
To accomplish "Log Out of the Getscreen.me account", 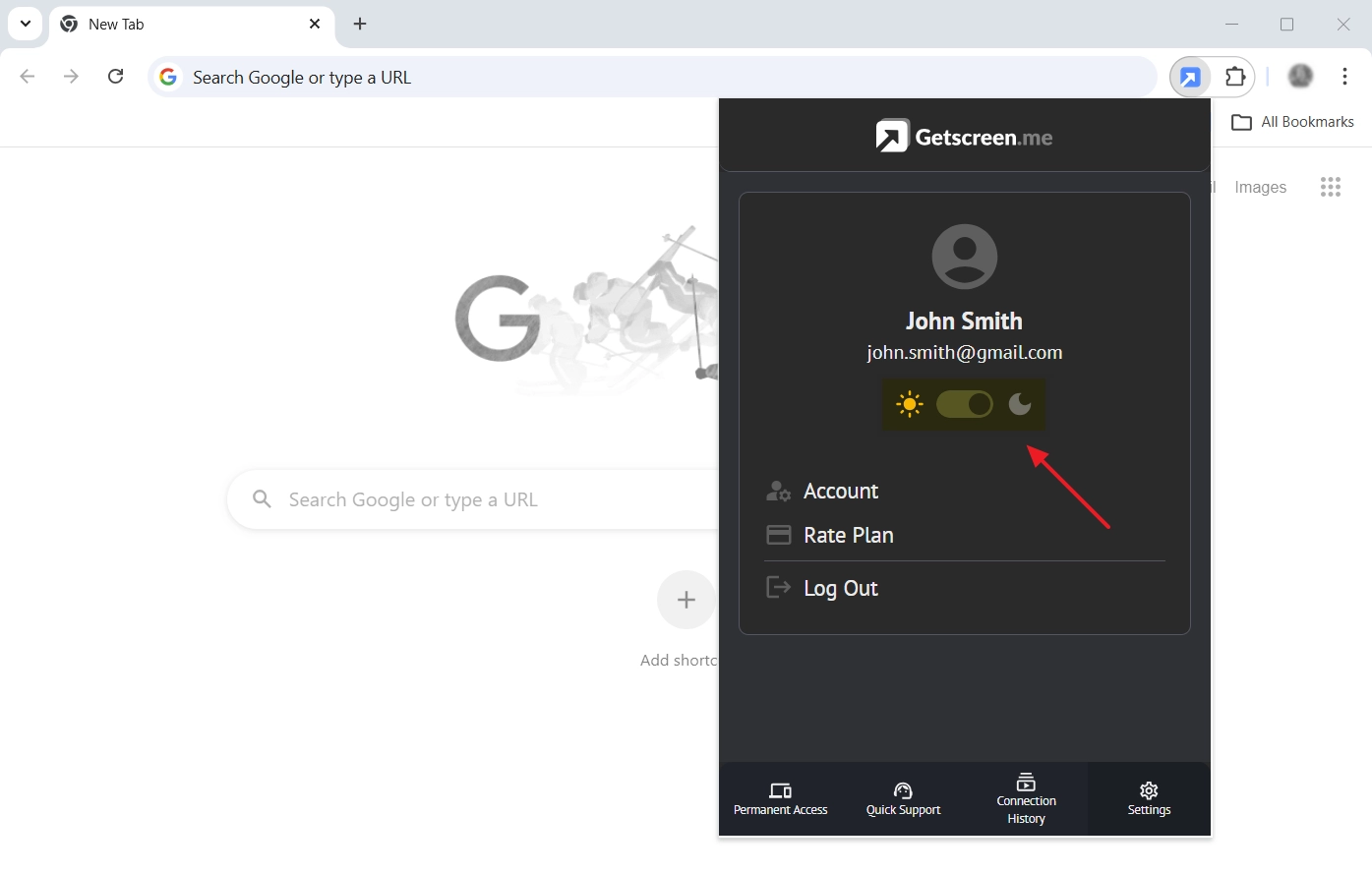I will pos(840,588).
